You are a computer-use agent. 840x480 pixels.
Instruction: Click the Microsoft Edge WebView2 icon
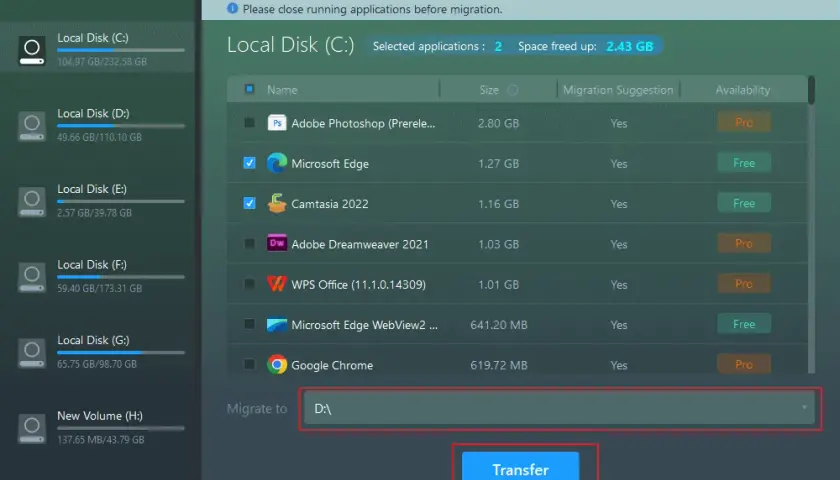tap(277, 325)
